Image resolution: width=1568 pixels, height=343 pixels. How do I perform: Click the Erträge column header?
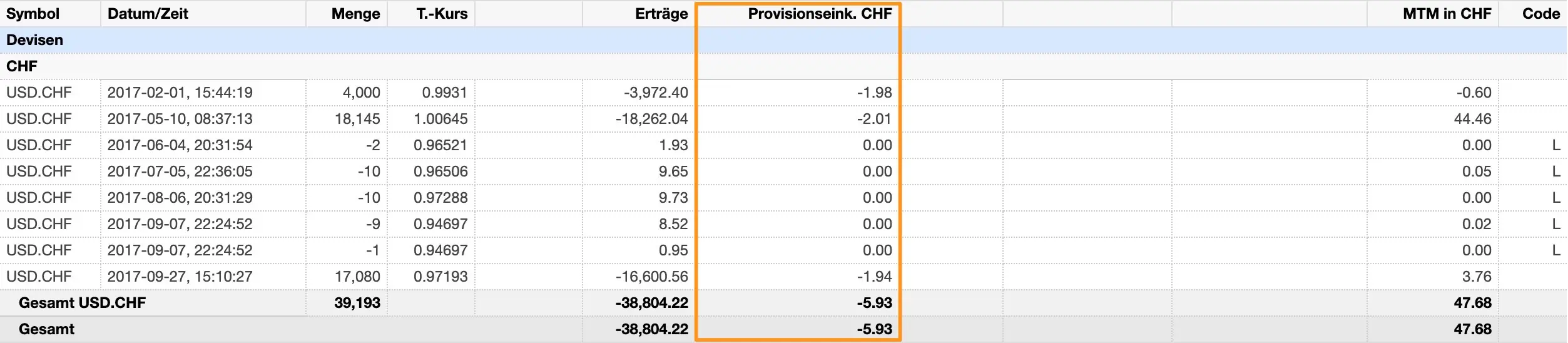pos(661,14)
